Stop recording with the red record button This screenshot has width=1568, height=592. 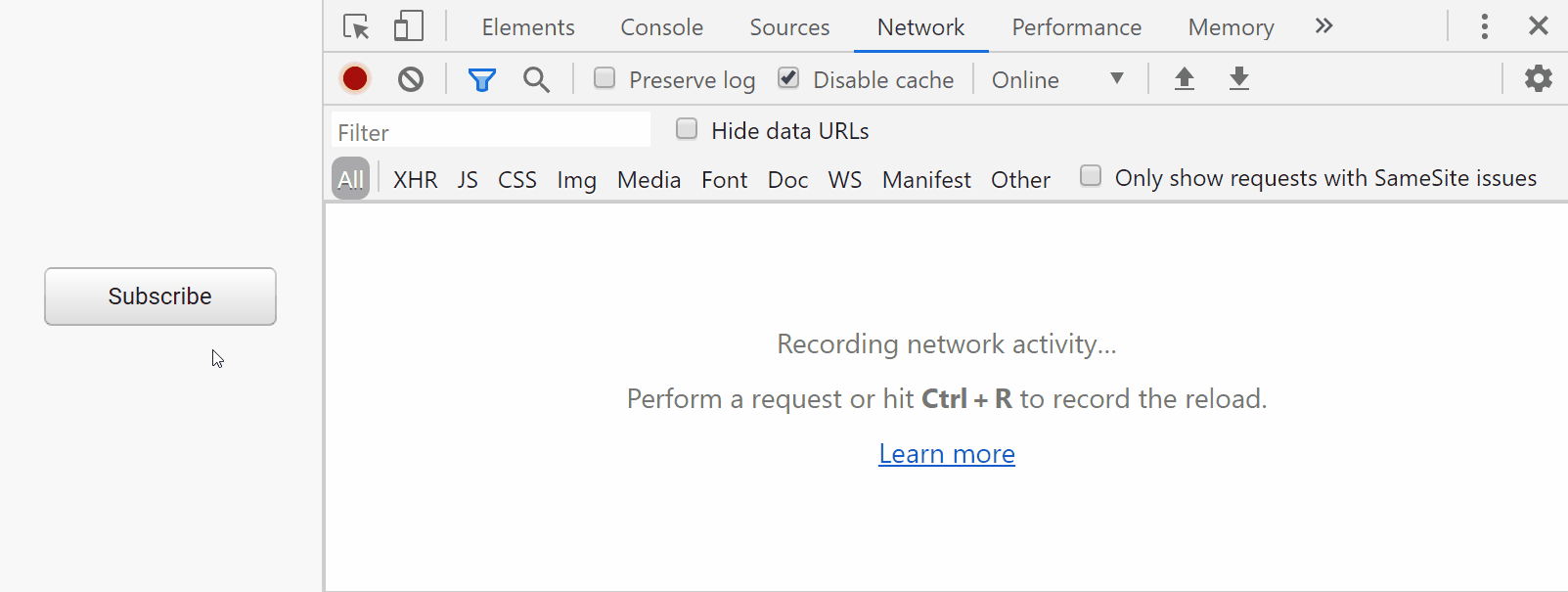355,78
